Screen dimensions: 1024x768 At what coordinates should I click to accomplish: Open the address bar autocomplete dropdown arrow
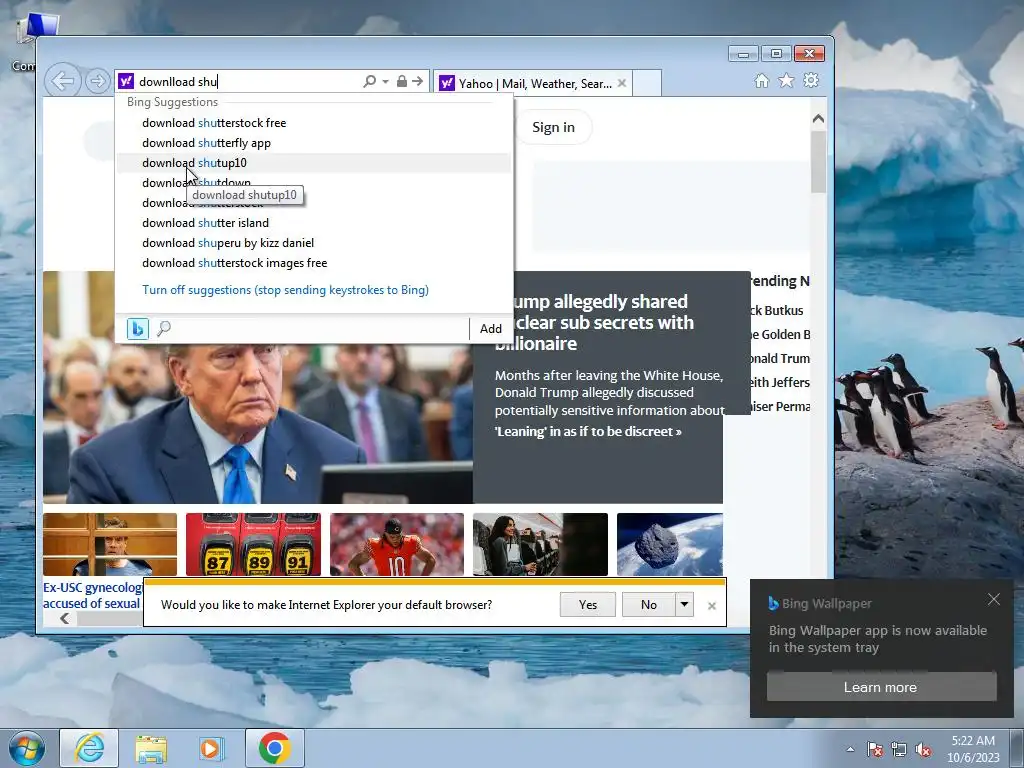click(385, 81)
